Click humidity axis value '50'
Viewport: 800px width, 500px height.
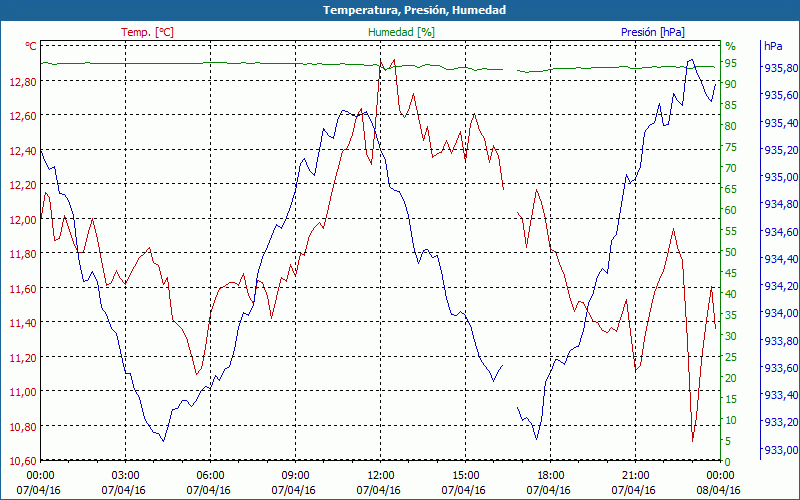731,252
